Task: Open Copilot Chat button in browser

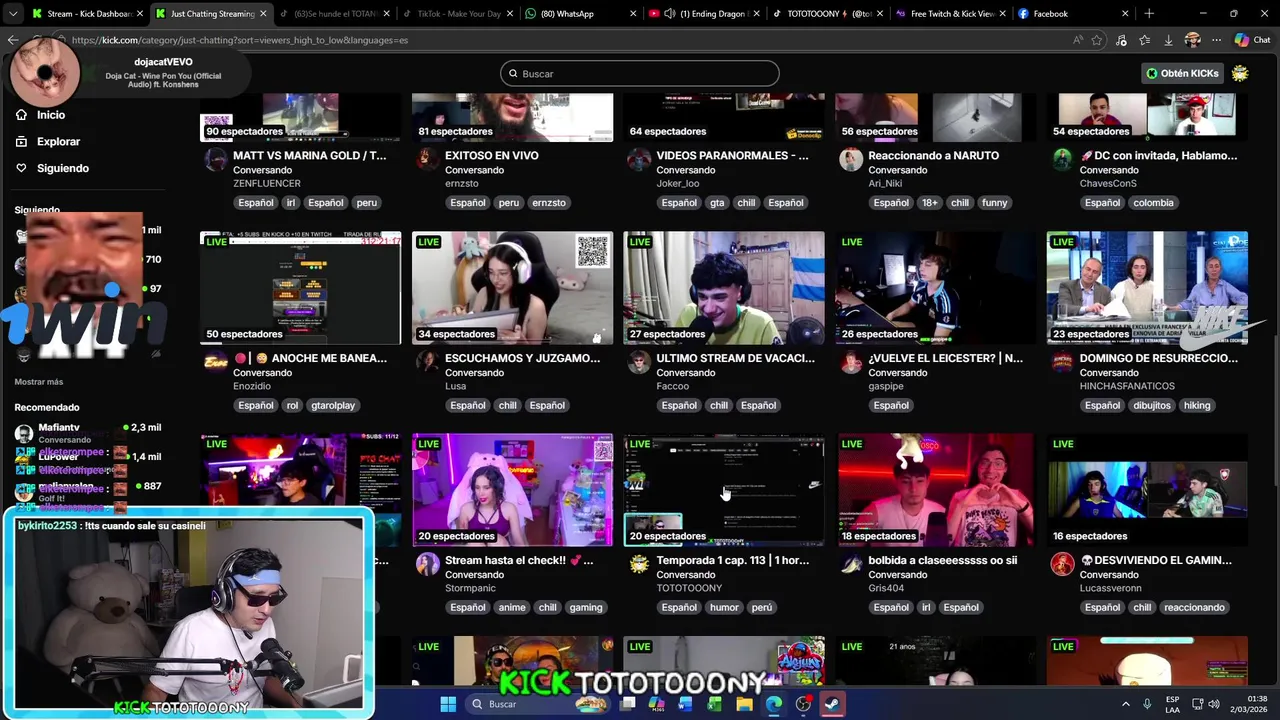Action: [x=1252, y=40]
